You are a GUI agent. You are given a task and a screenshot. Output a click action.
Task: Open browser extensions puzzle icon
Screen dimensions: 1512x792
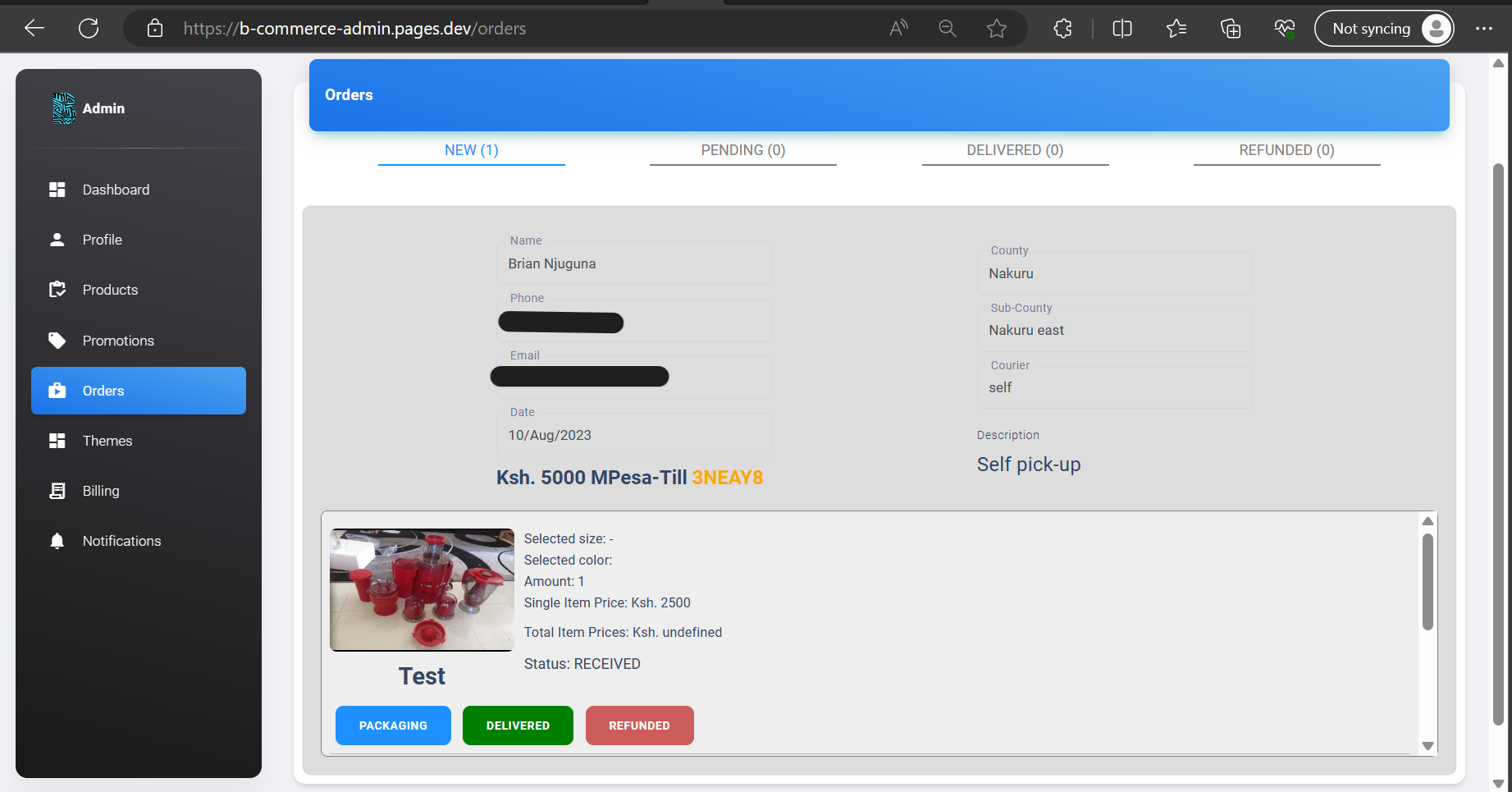[x=1062, y=29]
